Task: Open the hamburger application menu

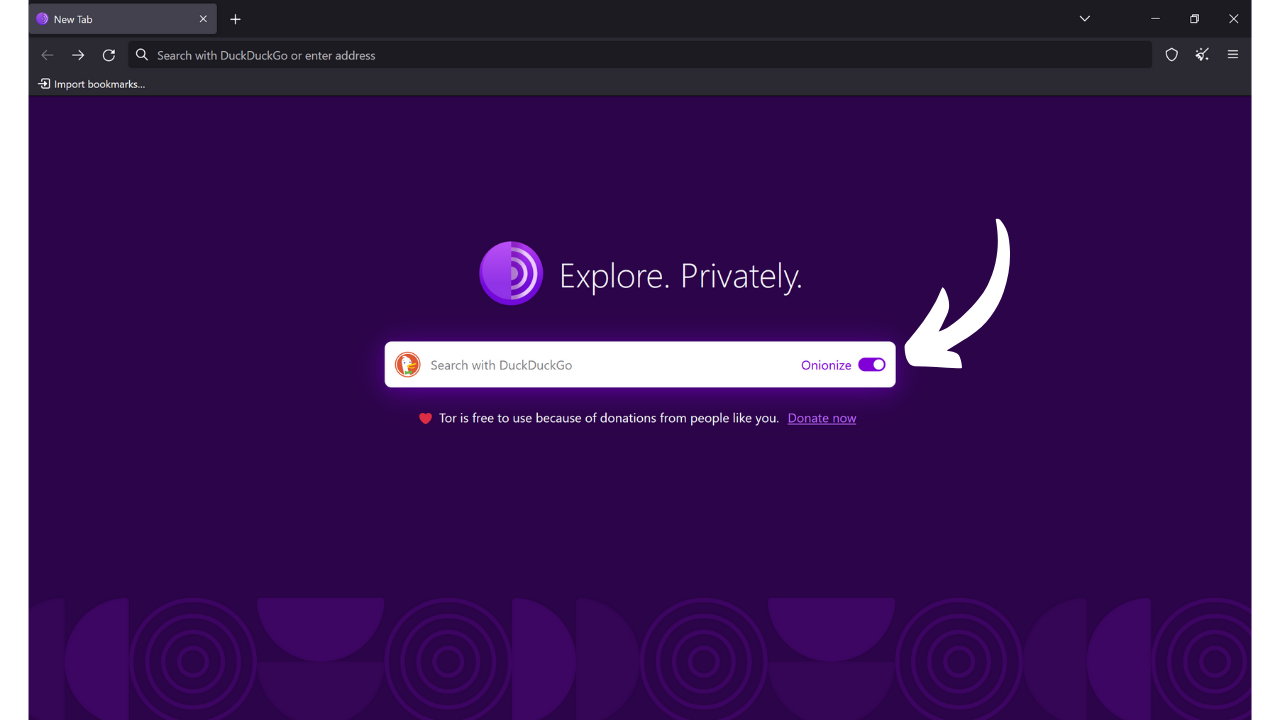Action: click(1233, 55)
